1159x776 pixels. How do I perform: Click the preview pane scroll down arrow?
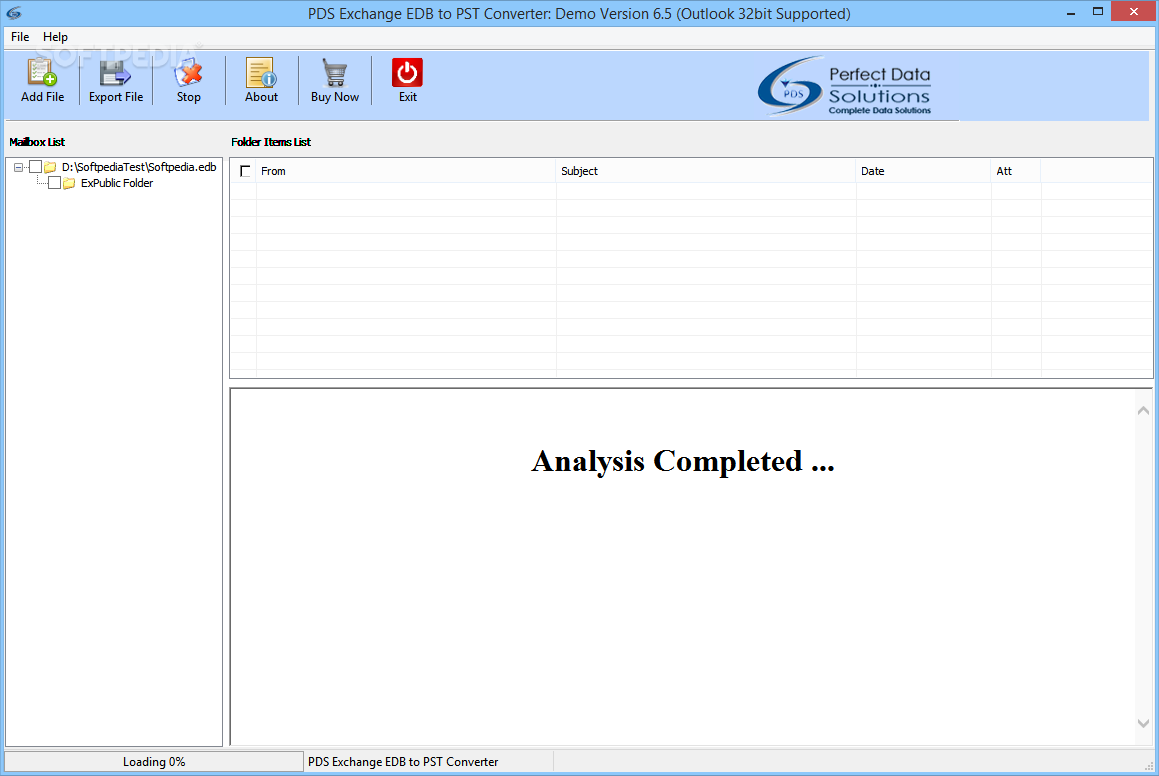point(1143,724)
